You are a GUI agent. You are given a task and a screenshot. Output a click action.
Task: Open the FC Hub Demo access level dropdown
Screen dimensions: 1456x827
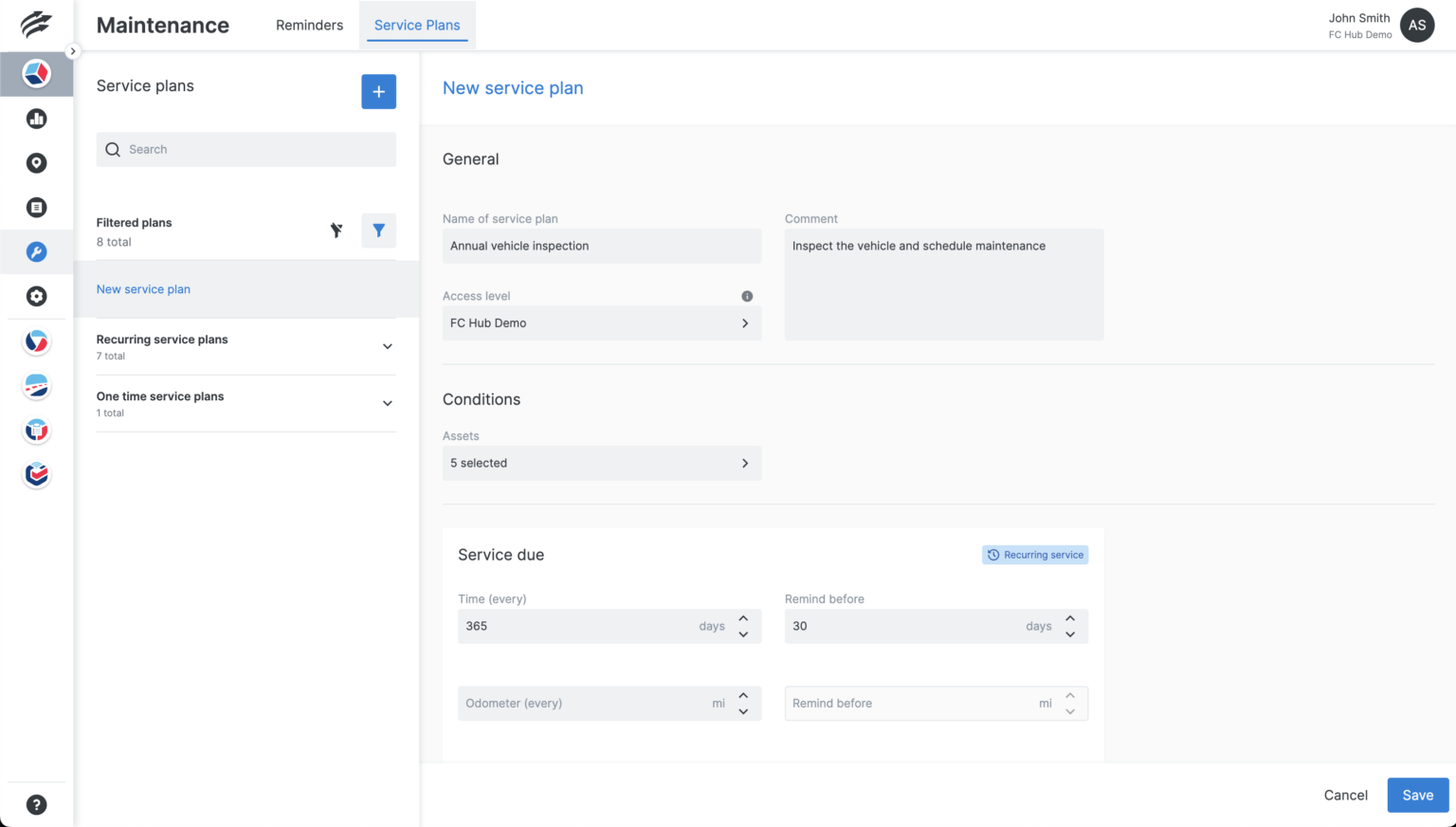pos(601,323)
